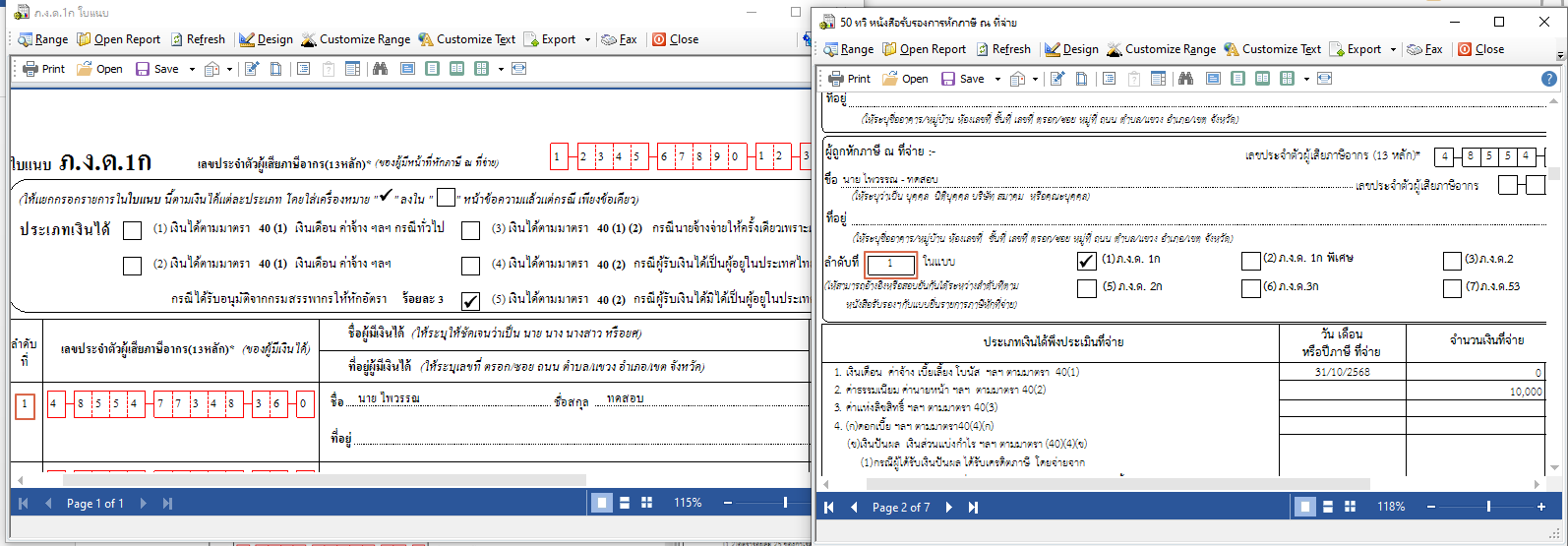This screenshot has width=1568, height=546.
Task: Tick the (5) ภ.ง.ด. 2ก checkbox
Action: (1086, 288)
